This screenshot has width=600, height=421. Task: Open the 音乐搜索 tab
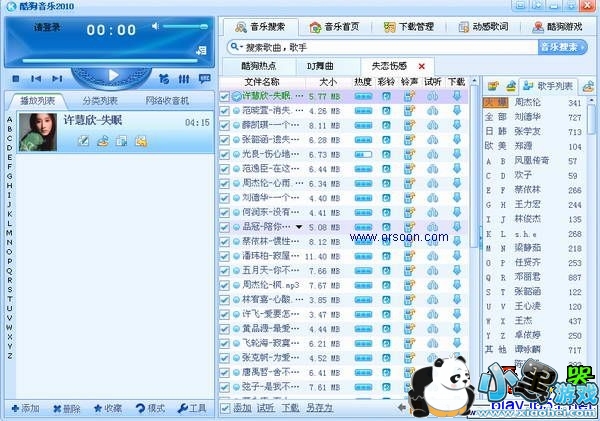[261, 27]
